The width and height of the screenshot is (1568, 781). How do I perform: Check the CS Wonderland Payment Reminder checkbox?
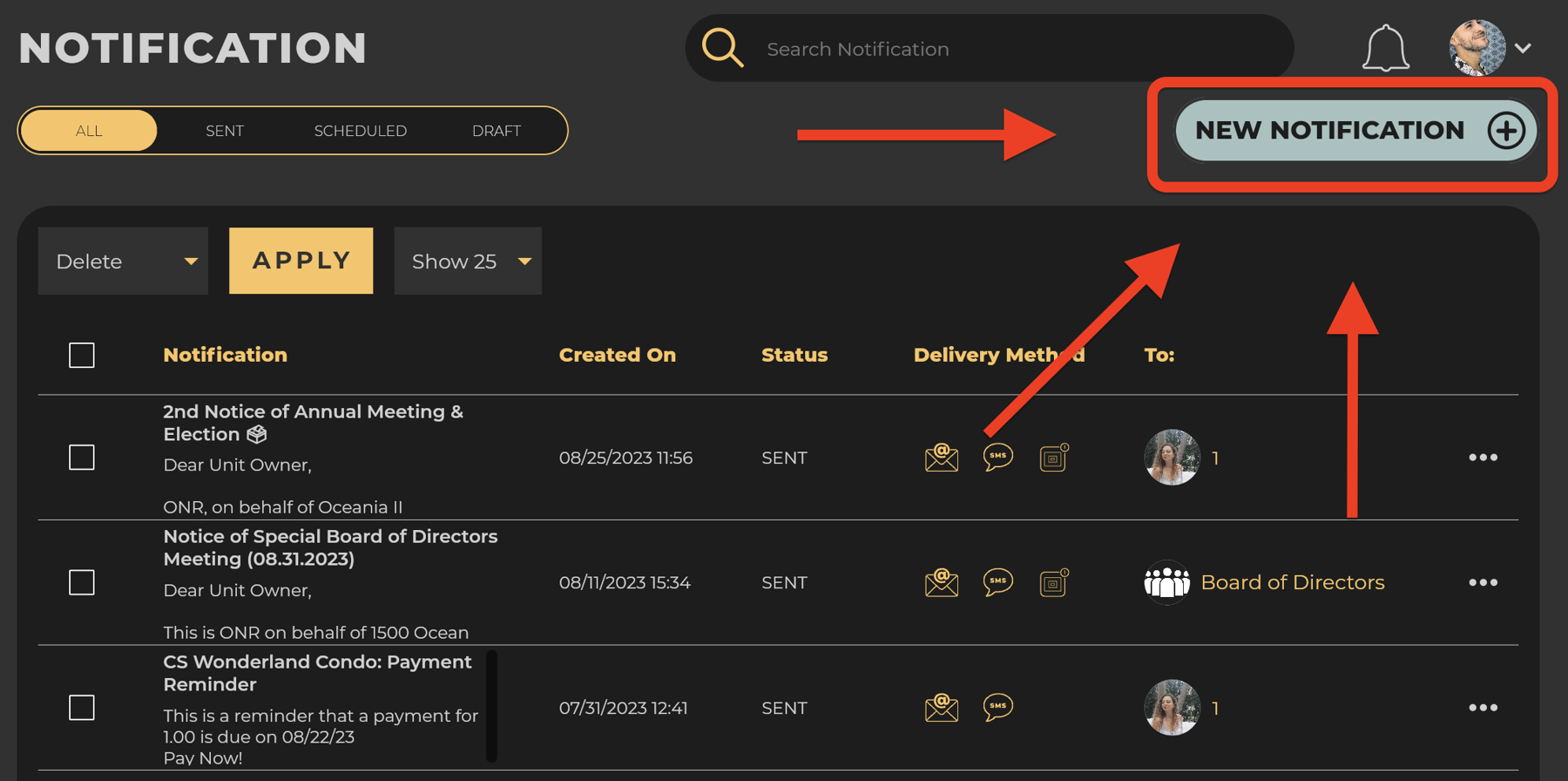point(81,708)
